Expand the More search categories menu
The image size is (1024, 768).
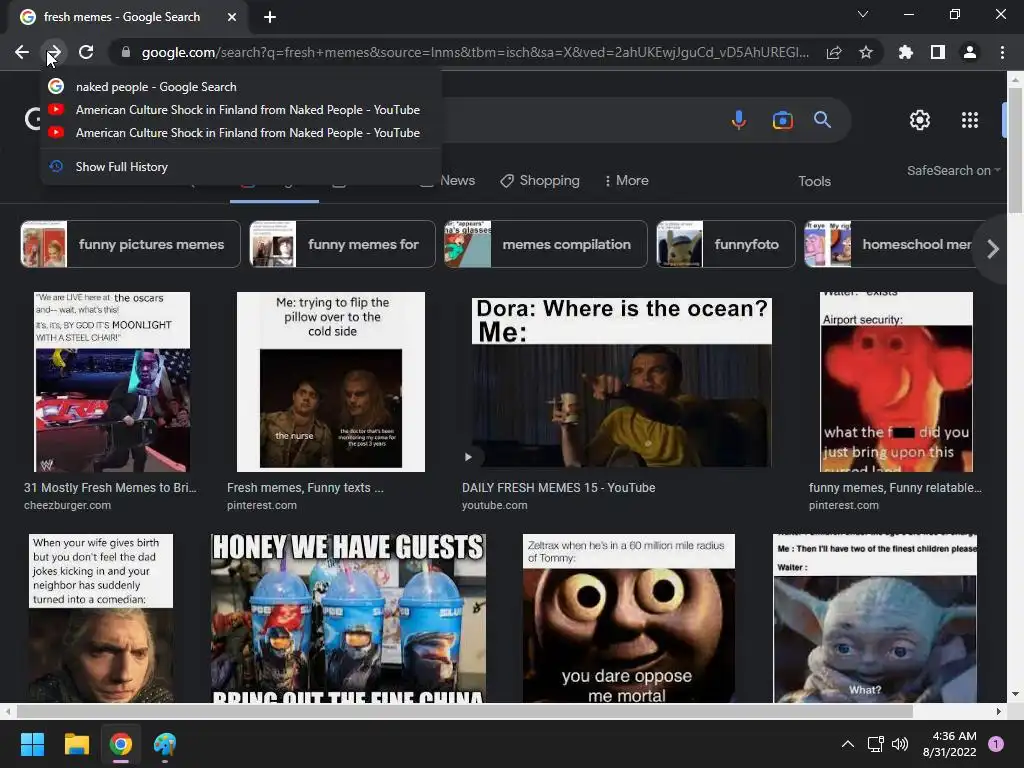pyautogui.click(x=626, y=180)
